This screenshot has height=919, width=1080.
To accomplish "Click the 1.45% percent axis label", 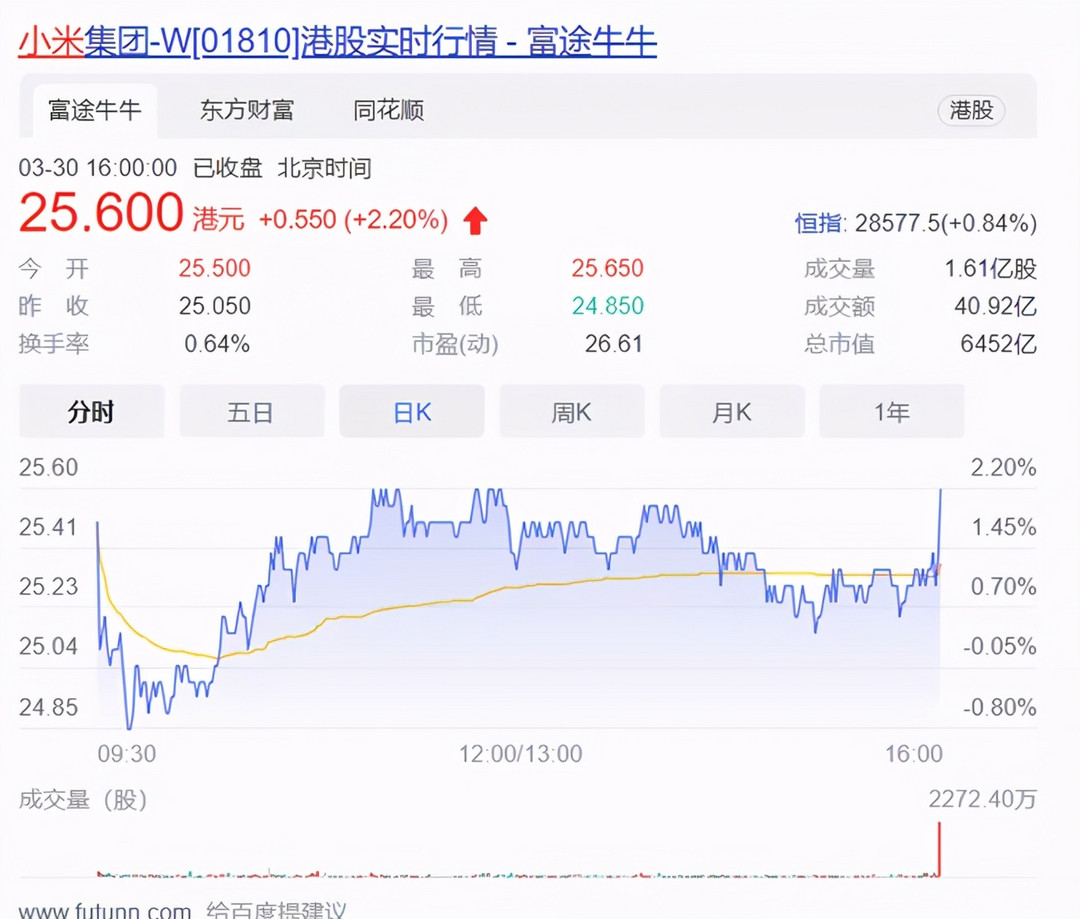I will 1004,528.
